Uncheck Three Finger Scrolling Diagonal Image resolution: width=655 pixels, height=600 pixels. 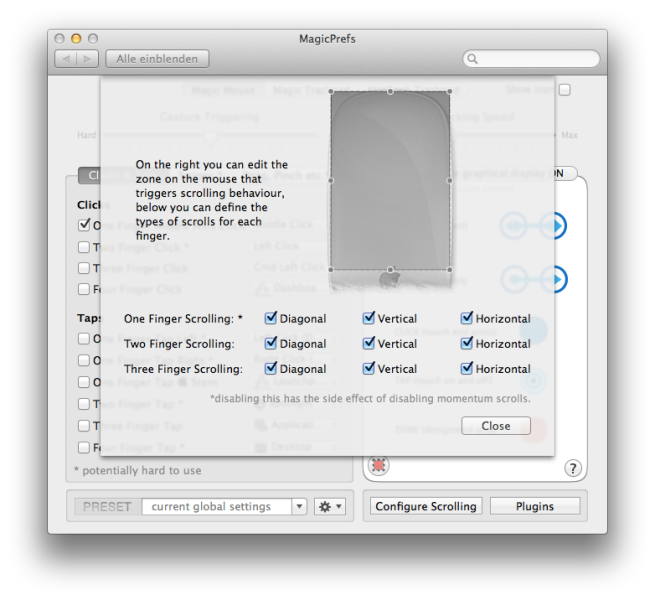(271, 369)
